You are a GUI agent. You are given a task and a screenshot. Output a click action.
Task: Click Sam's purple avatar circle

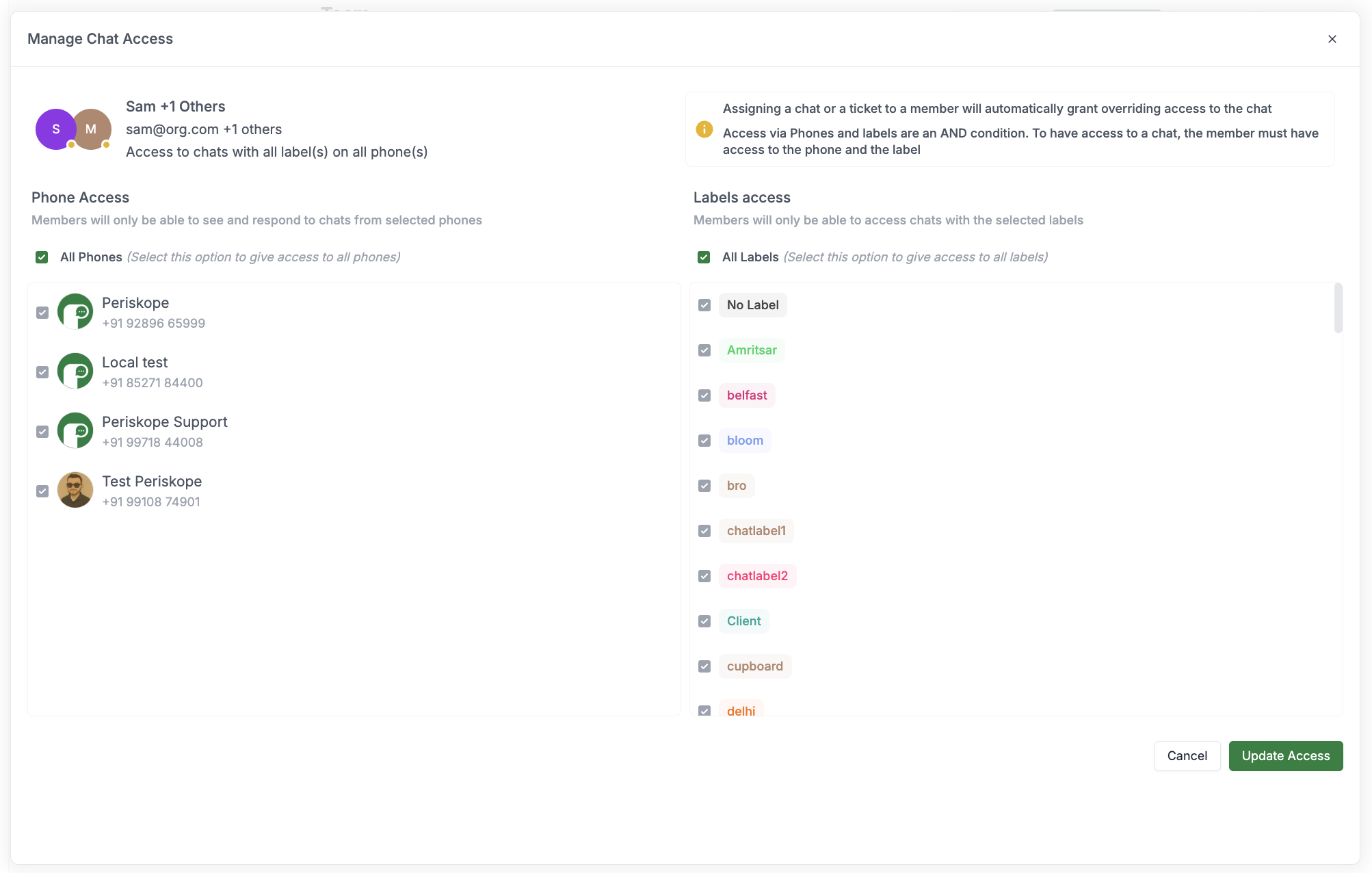pyautogui.click(x=54, y=129)
